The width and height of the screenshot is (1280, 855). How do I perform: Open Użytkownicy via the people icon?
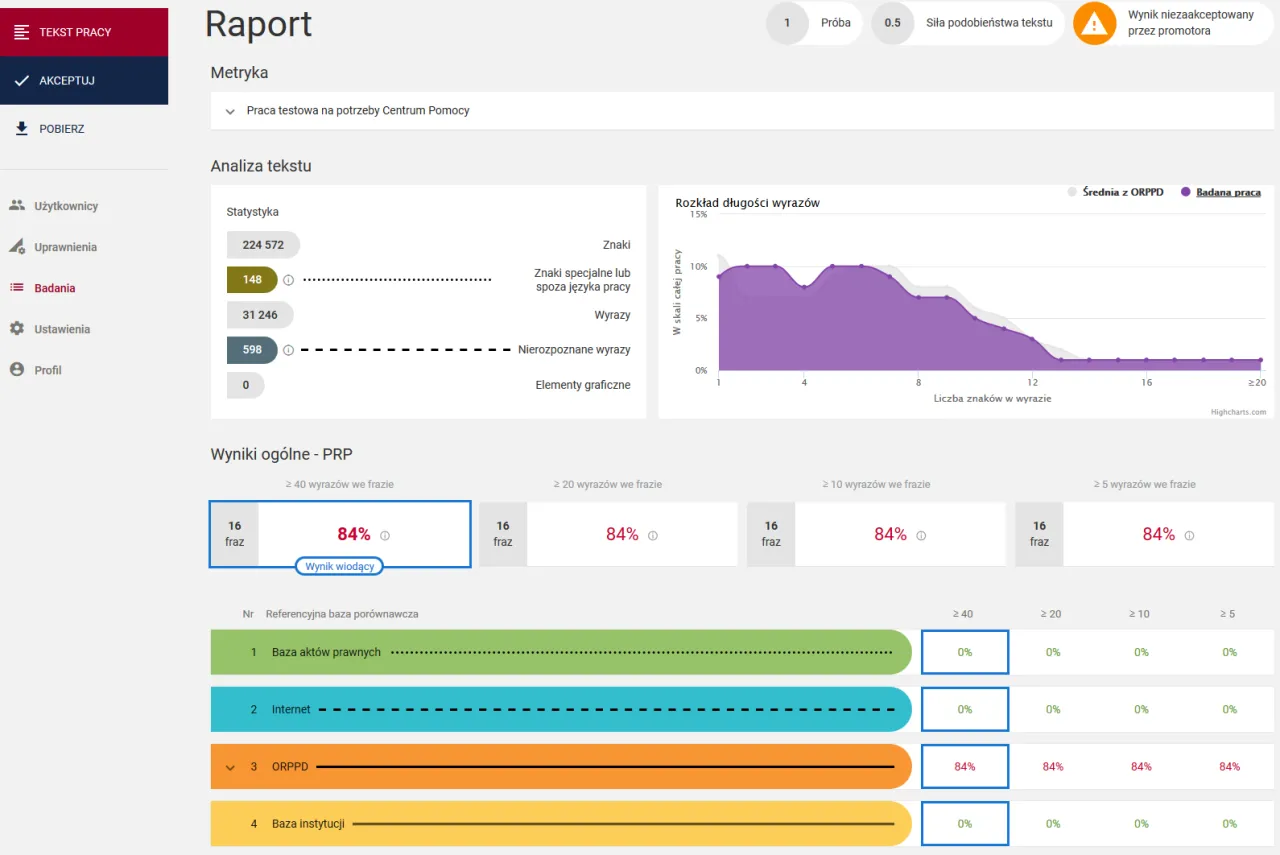pyautogui.click(x=16, y=206)
